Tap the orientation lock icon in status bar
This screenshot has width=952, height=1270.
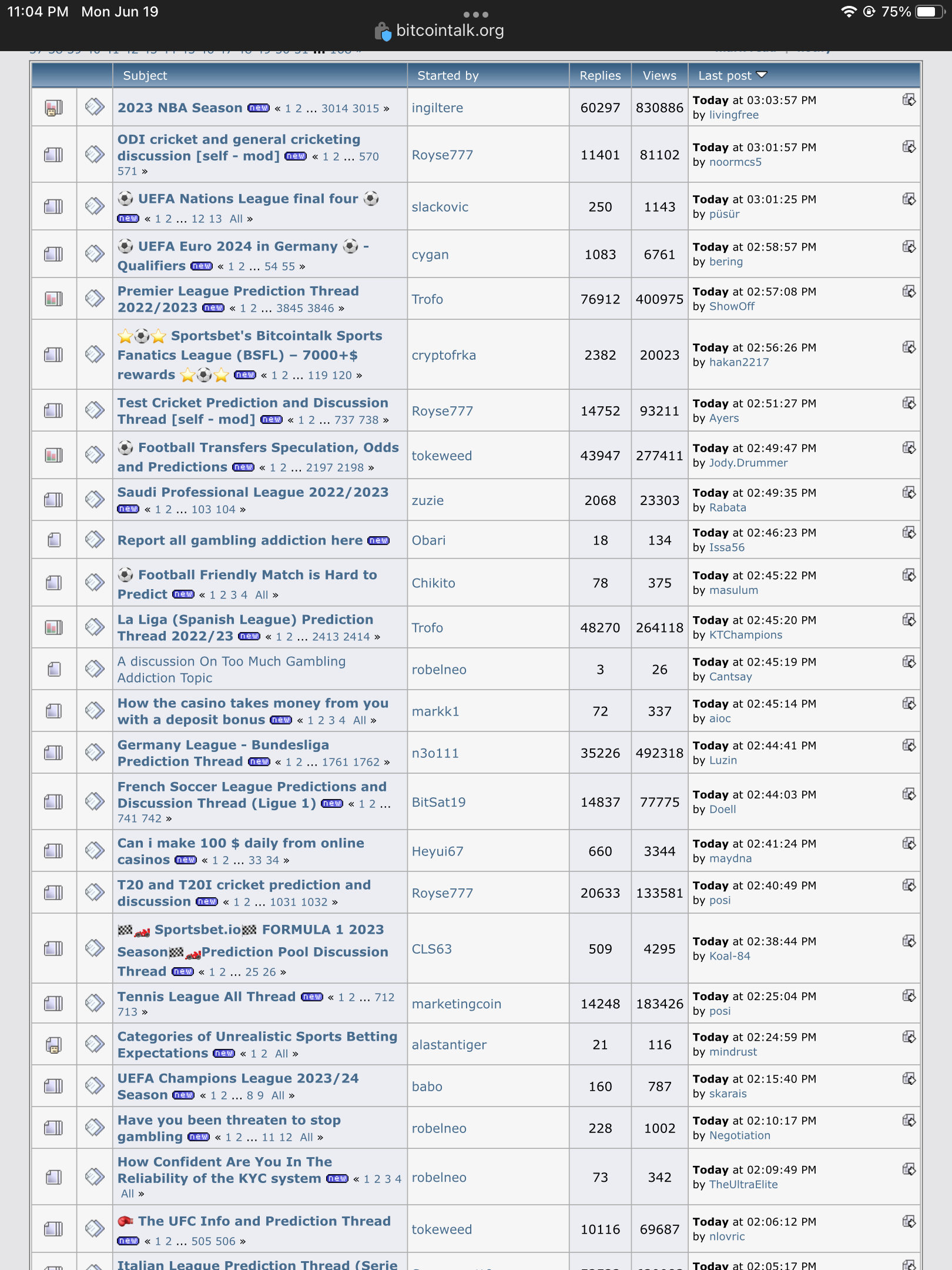click(x=869, y=12)
